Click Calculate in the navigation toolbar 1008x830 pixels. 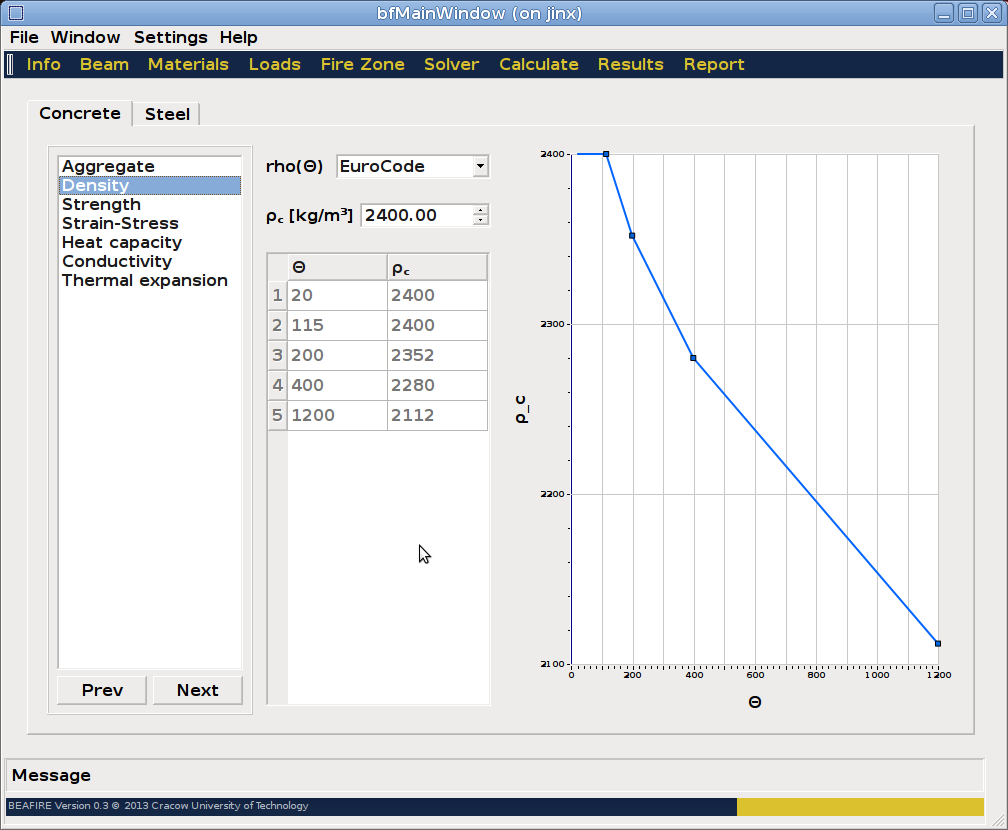(538, 64)
